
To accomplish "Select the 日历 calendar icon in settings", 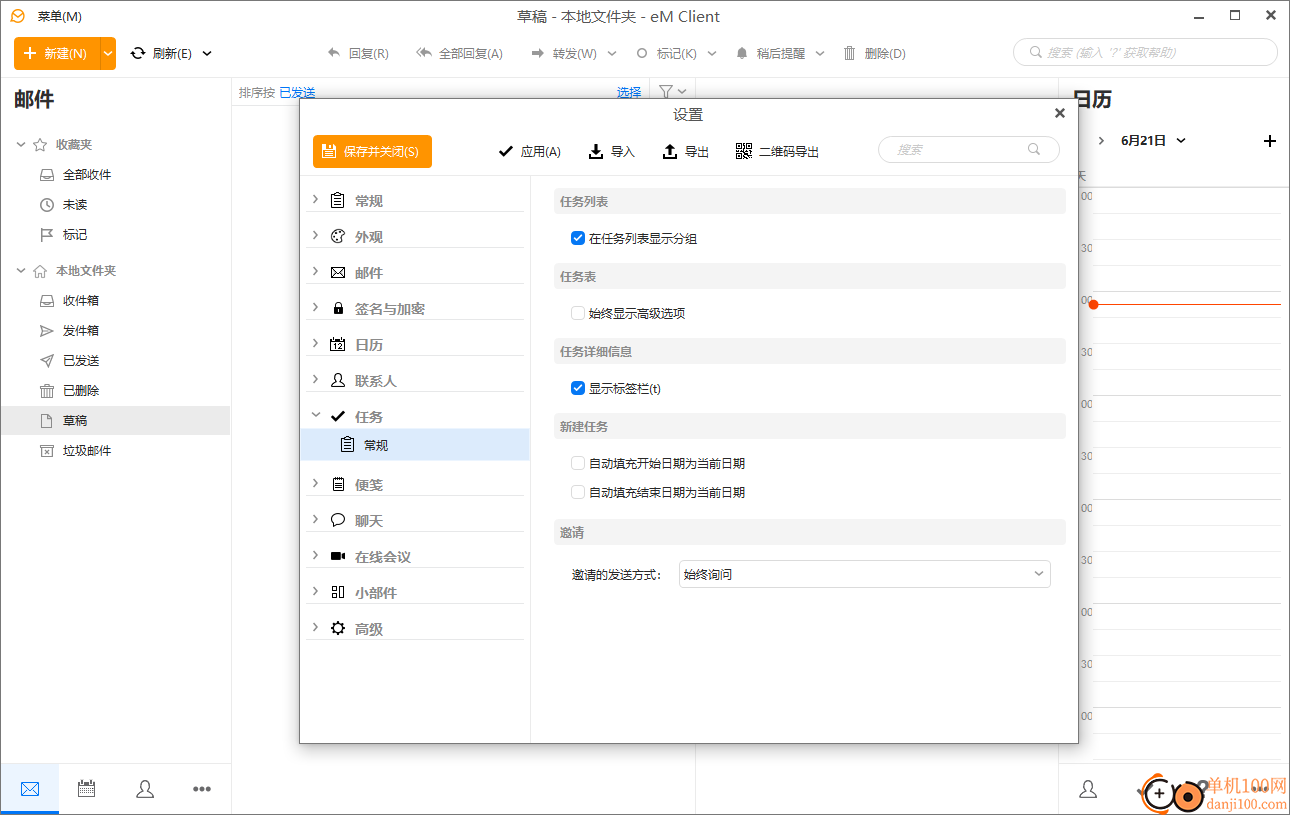I will [338, 344].
